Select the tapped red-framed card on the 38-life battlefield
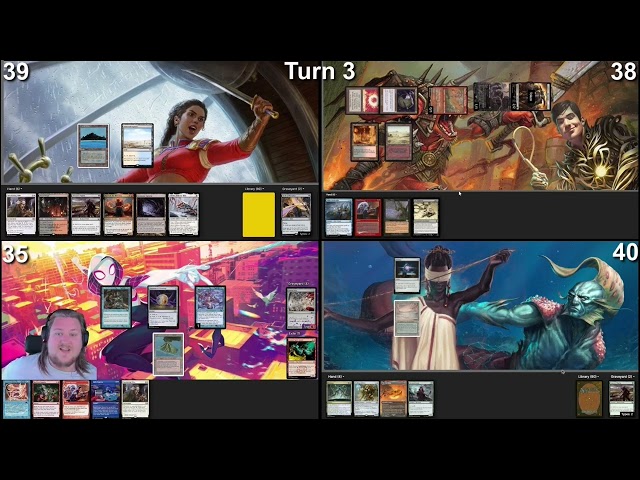640x480 pixels. (448, 100)
